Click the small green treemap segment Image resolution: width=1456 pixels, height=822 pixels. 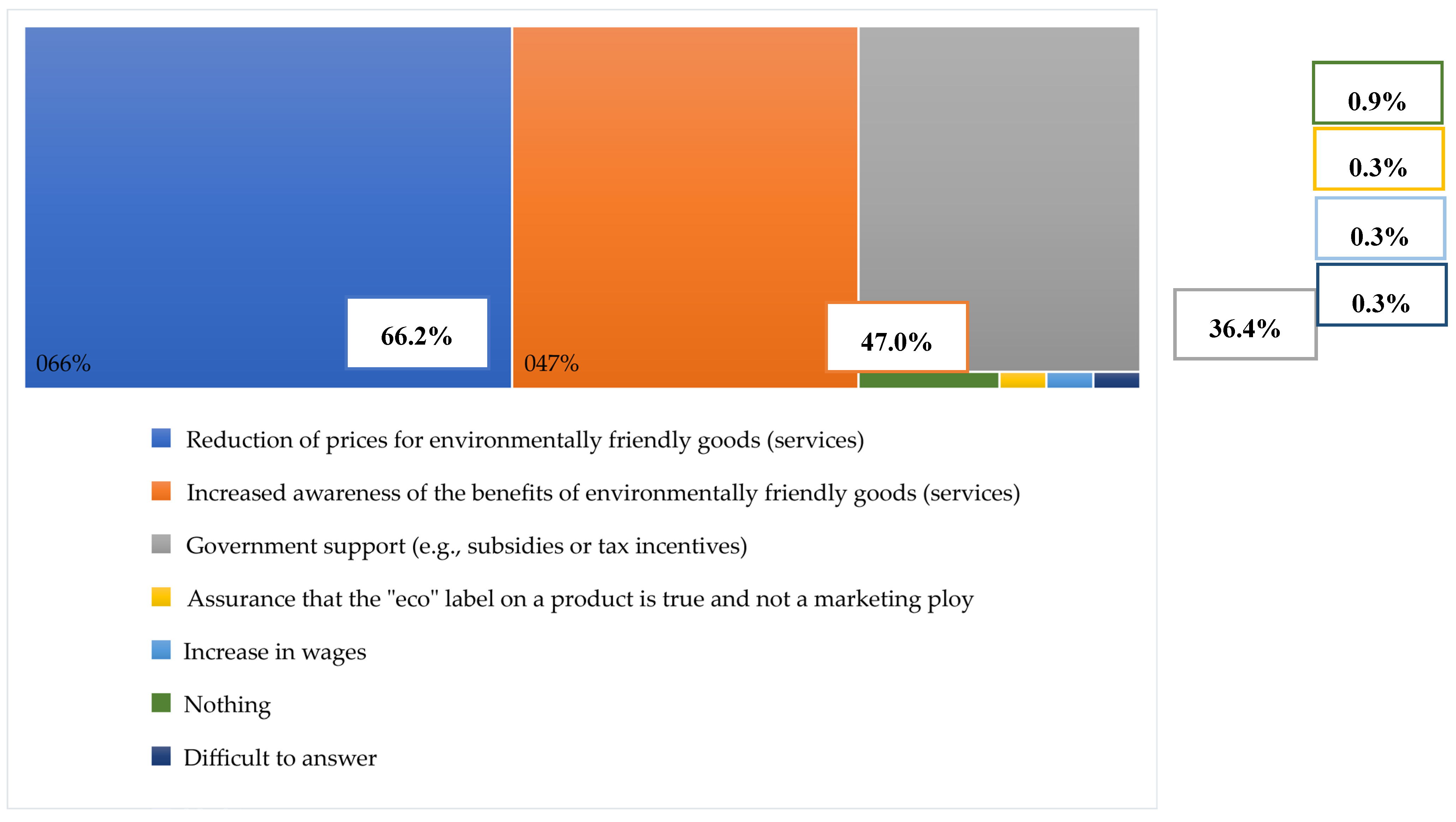(x=928, y=381)
